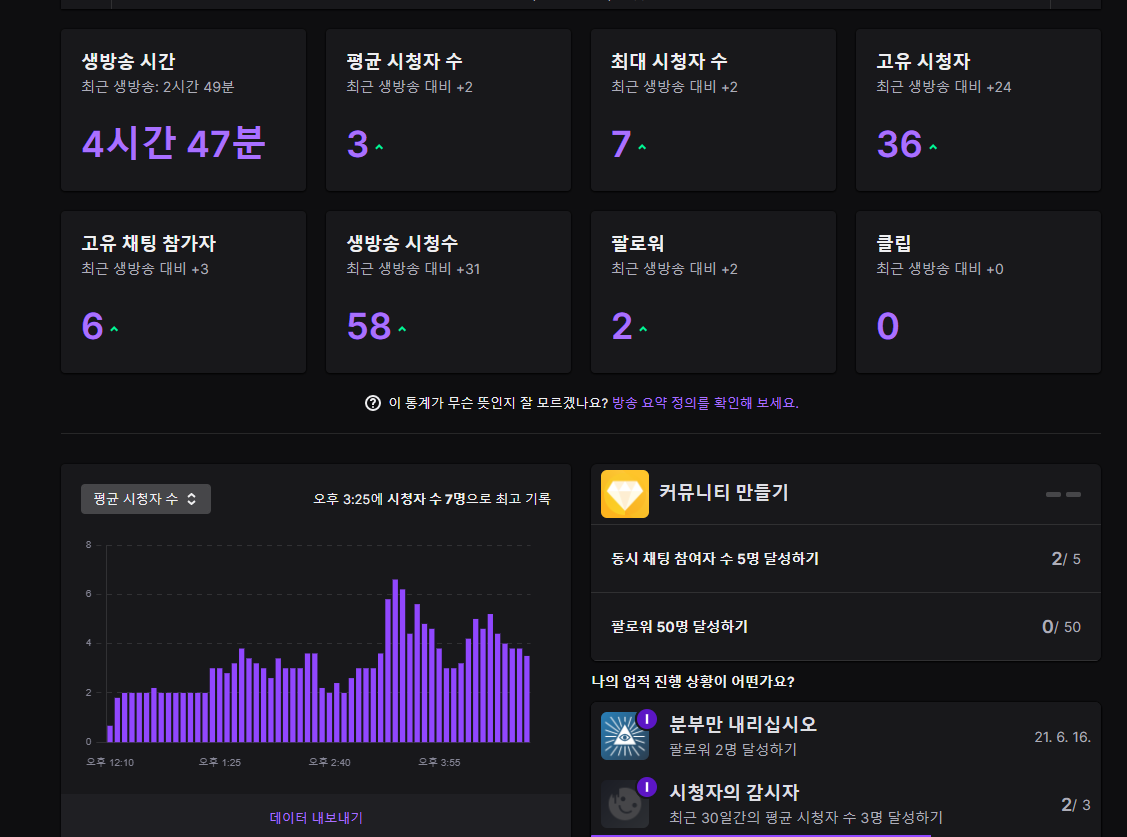Click the 나의 업적 진행 상황이 어떤가요? heading
Image resolution: width=1127 pixels, height=837 pixels.
tap(693, 681)
